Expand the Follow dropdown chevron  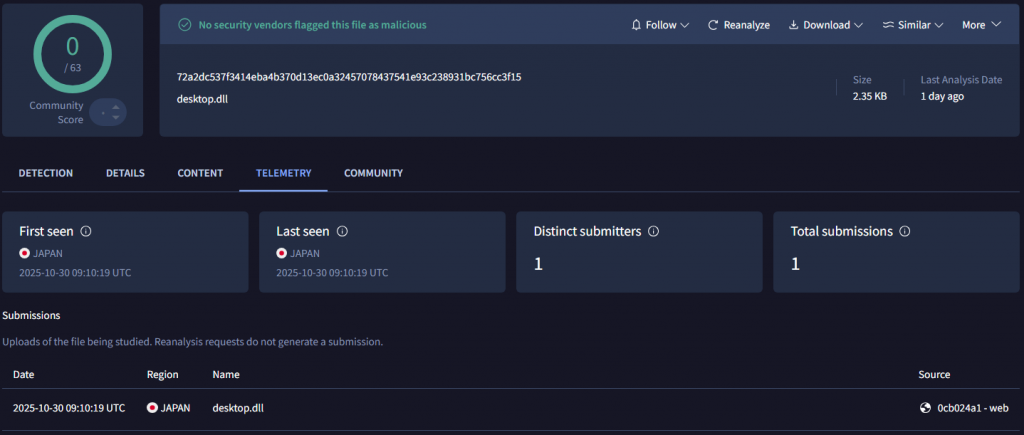685,25
